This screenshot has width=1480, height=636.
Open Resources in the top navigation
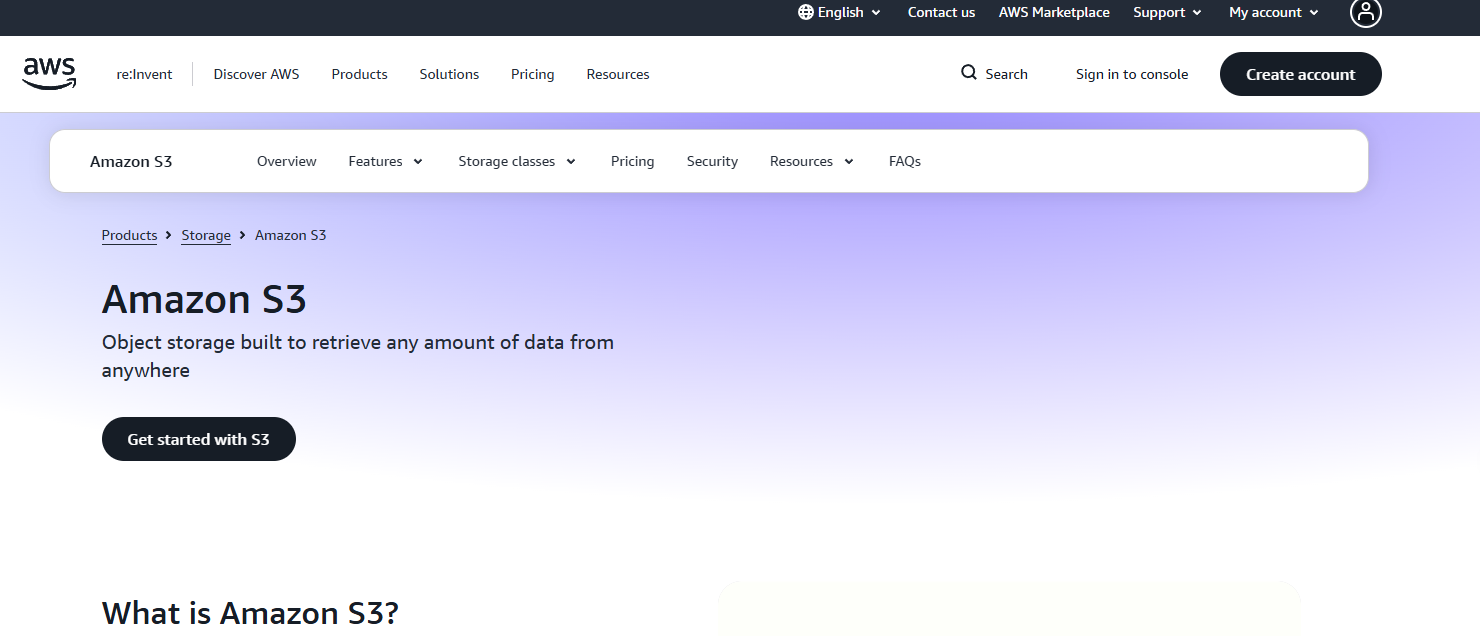tap(618, 74)
